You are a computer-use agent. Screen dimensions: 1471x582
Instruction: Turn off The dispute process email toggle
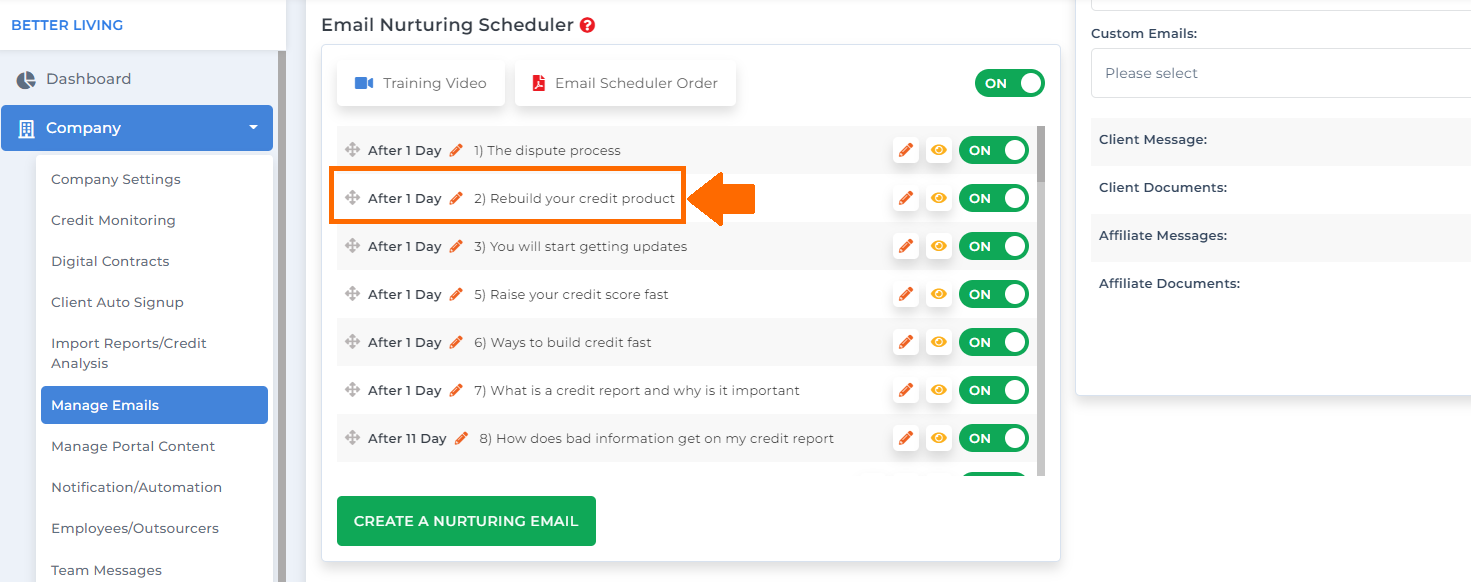click(x=994, y=150)
